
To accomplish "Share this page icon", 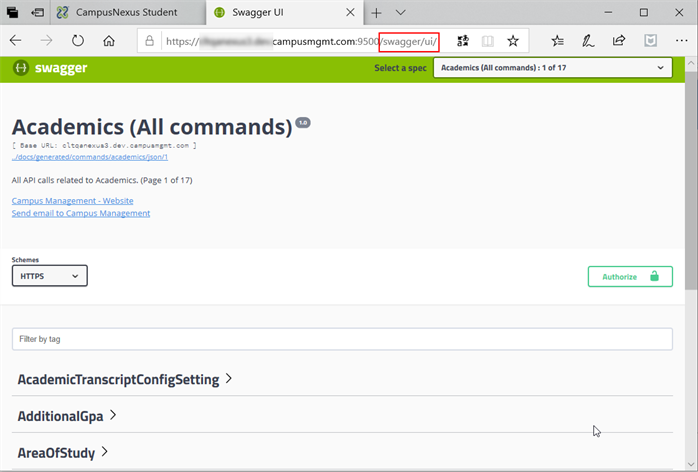I will [619, 41].
